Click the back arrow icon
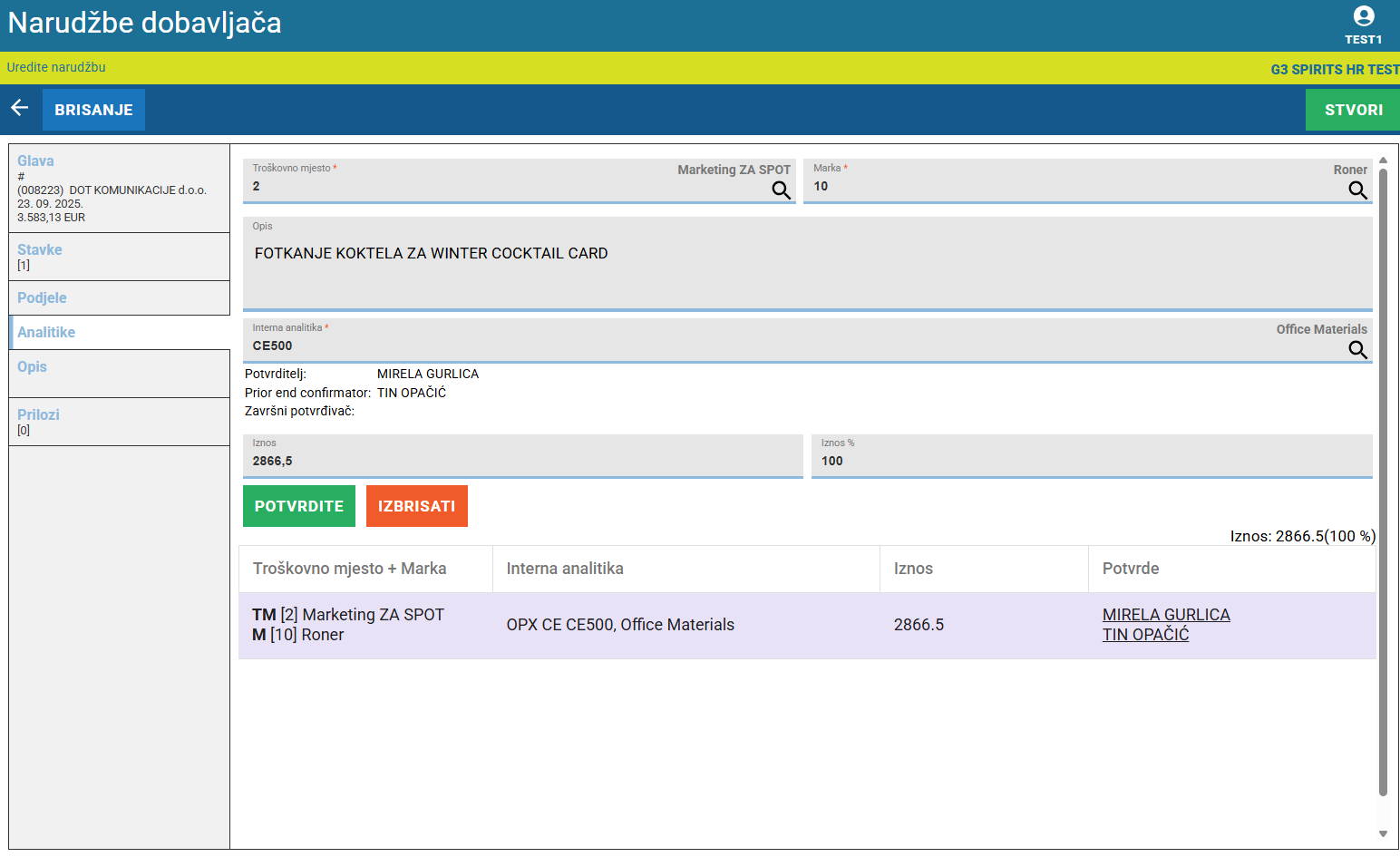 20,109
